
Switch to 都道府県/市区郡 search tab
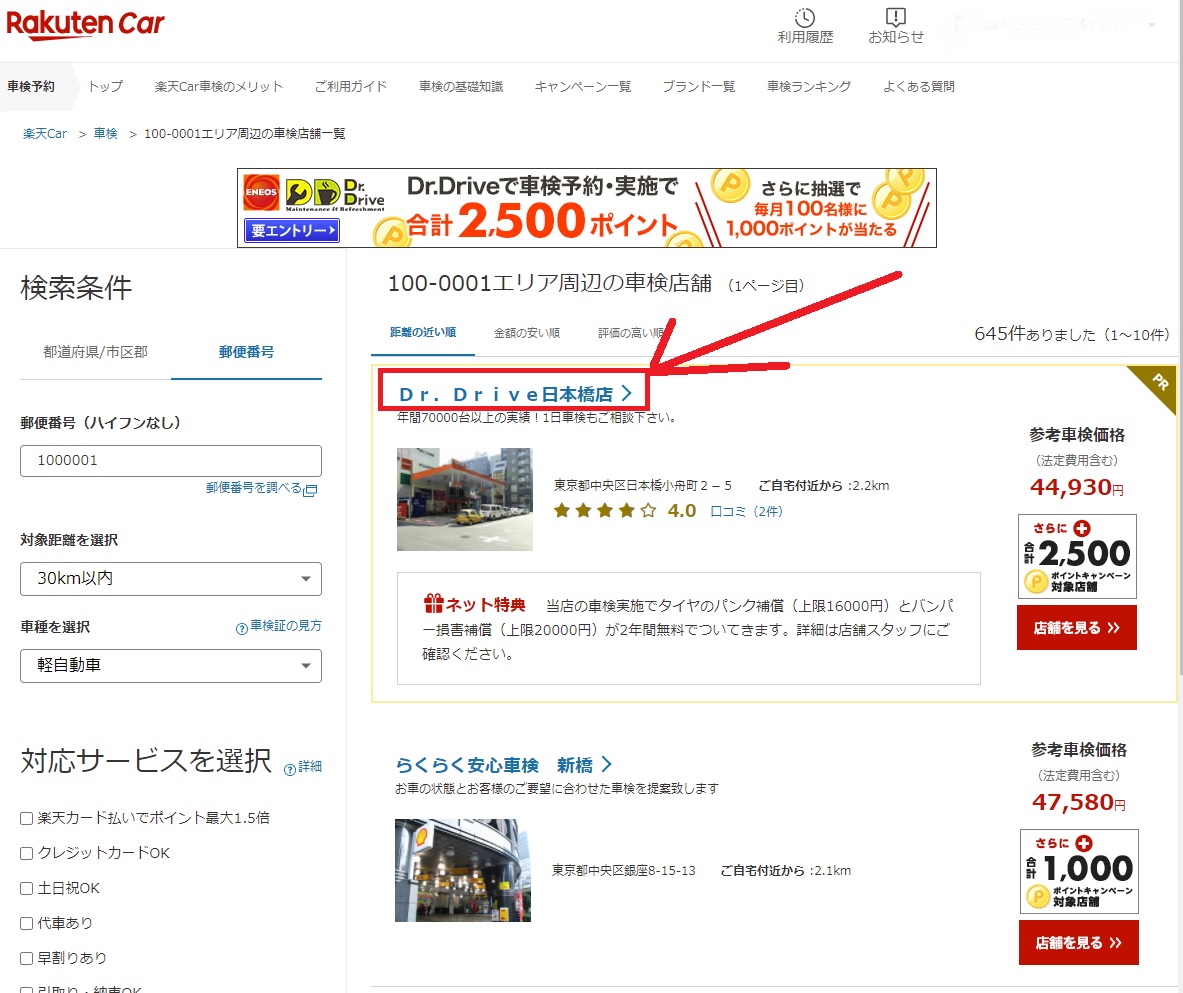click(95, 352)
